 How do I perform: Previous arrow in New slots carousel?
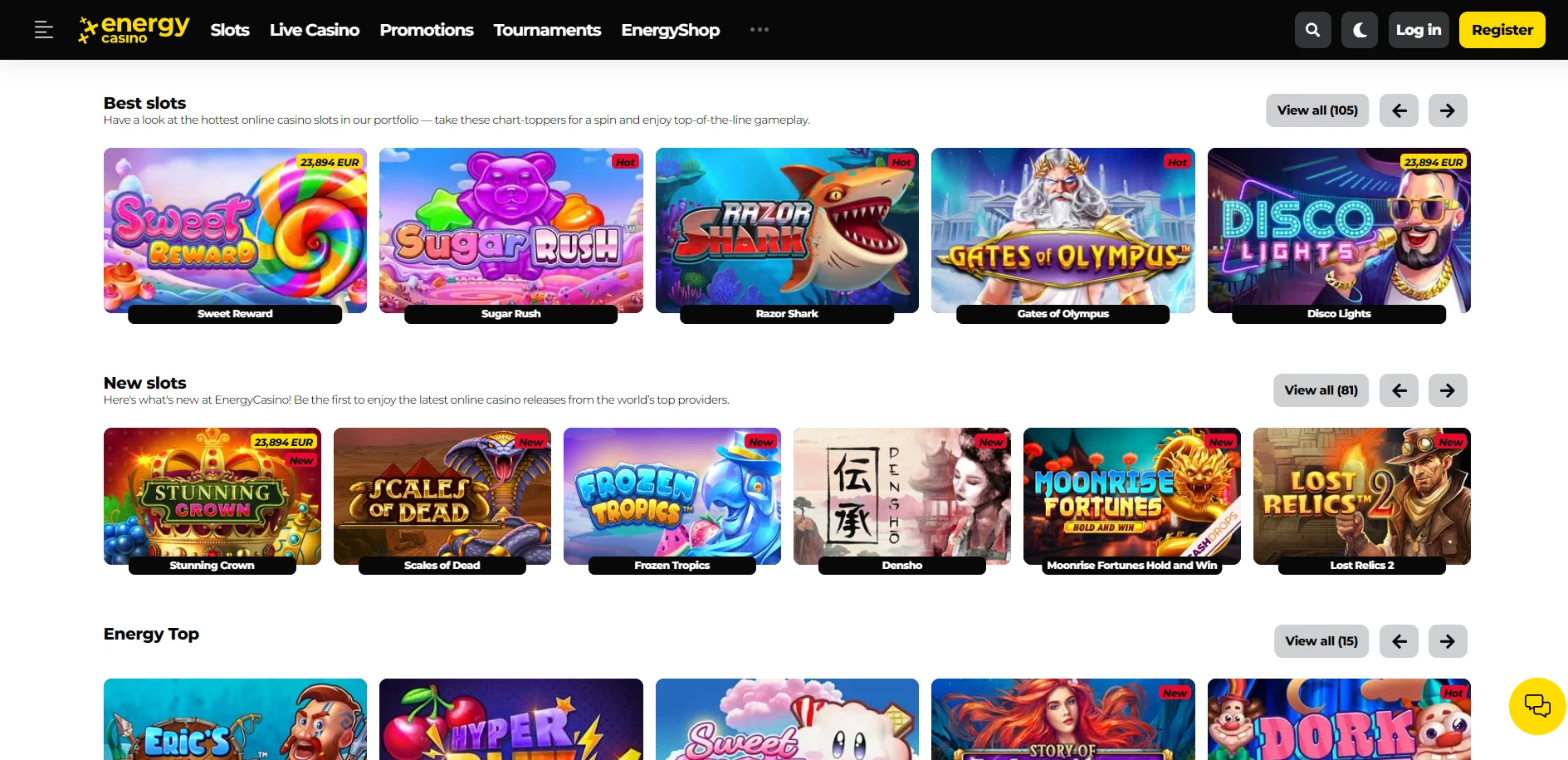coord(1399,390)
